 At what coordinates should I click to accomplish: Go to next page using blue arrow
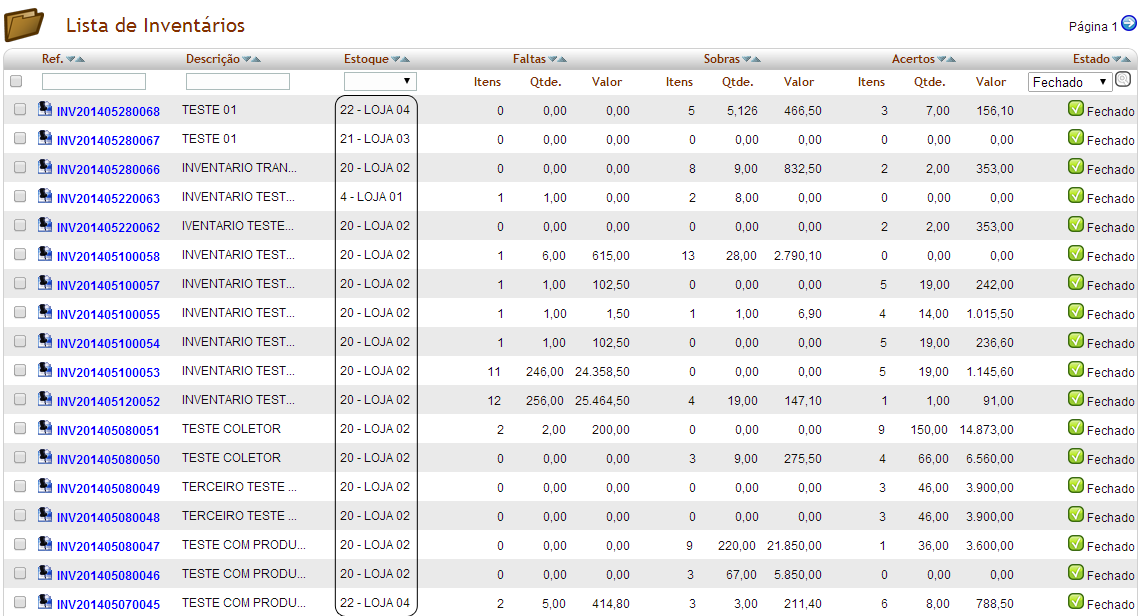click(x=1129, y=25)
